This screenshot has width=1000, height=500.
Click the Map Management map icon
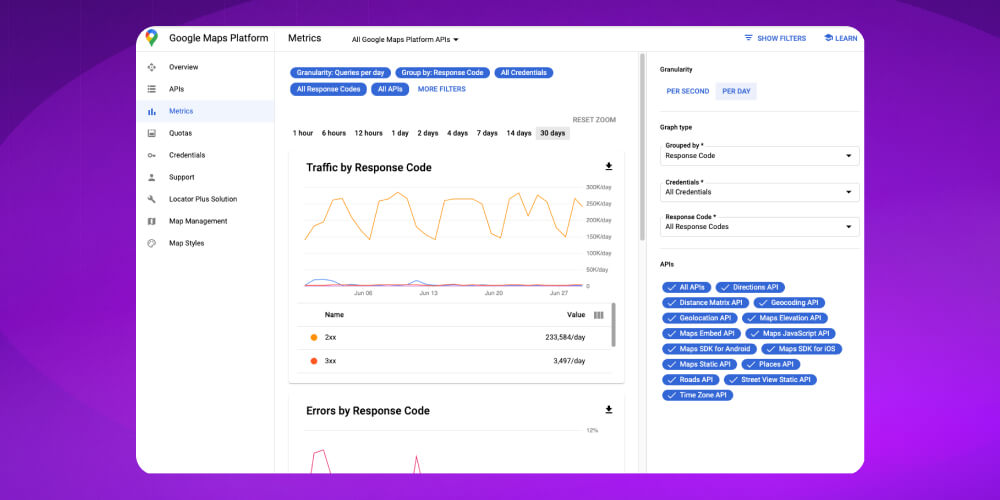coord(151,221)
